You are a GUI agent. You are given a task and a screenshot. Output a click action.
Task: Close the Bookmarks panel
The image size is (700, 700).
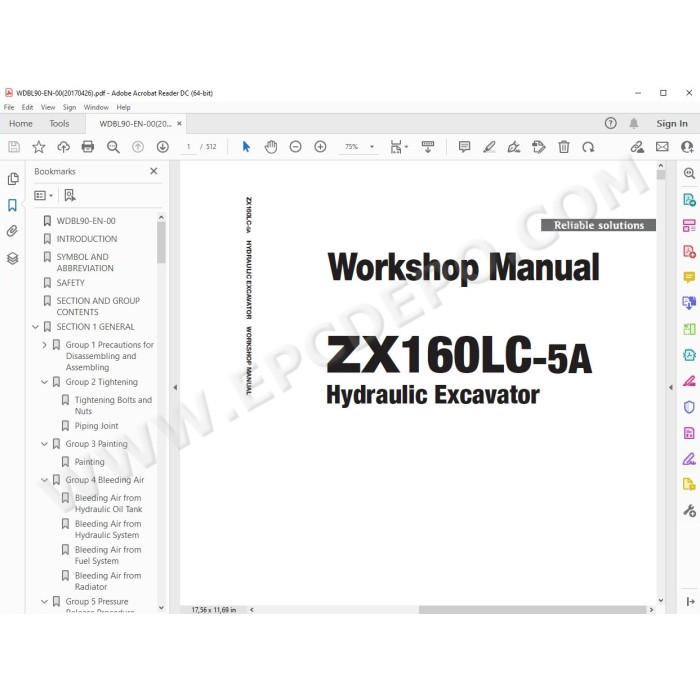pyautogui.click(x=154, y=171)
